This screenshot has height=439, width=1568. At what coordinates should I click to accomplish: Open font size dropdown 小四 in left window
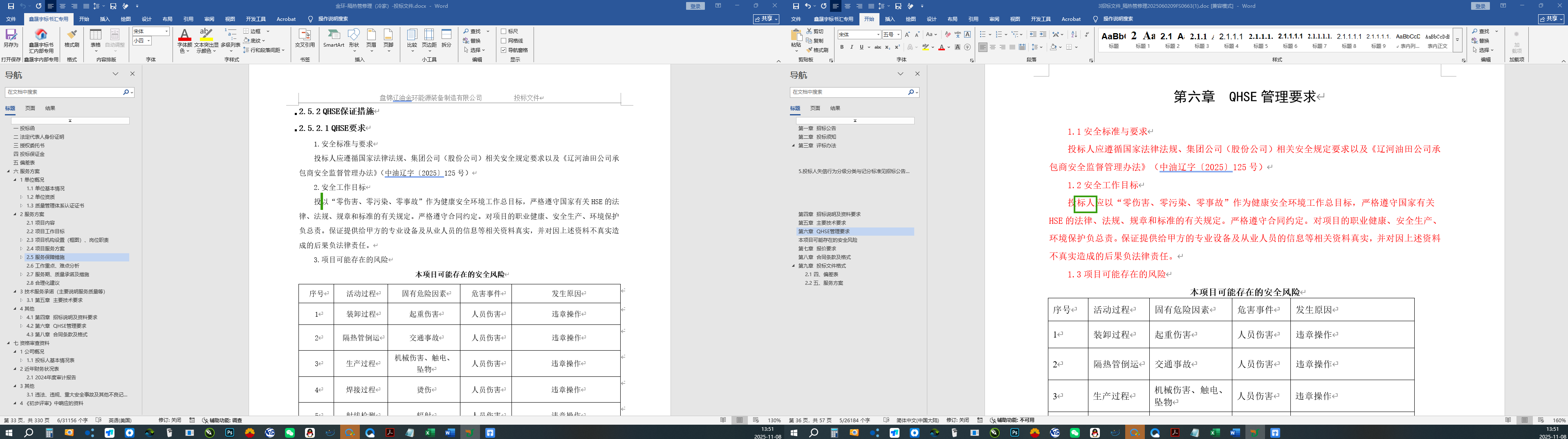pyautogui.click(x=149, y=41)
